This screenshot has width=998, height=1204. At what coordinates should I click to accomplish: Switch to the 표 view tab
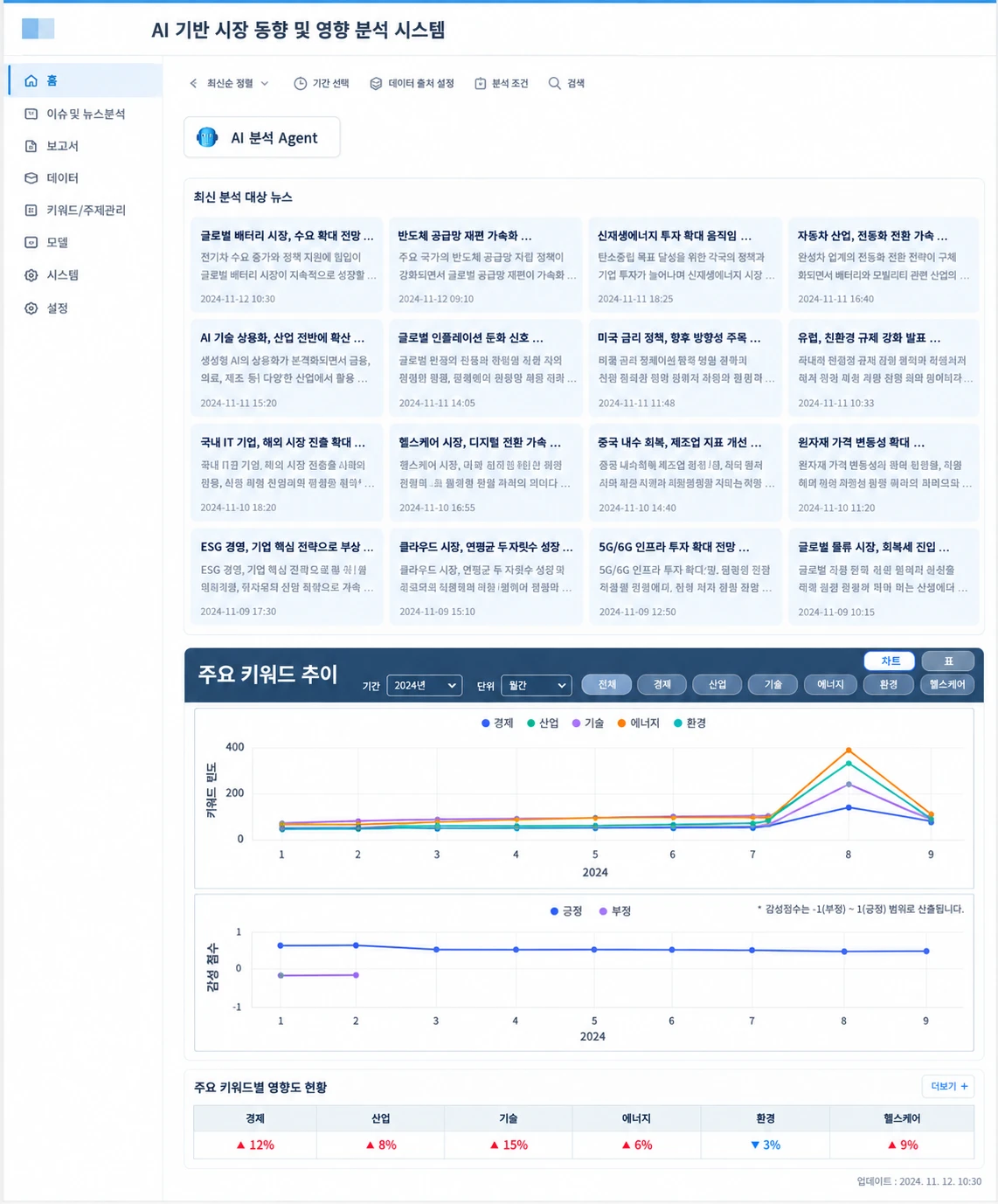pos(948,661)
